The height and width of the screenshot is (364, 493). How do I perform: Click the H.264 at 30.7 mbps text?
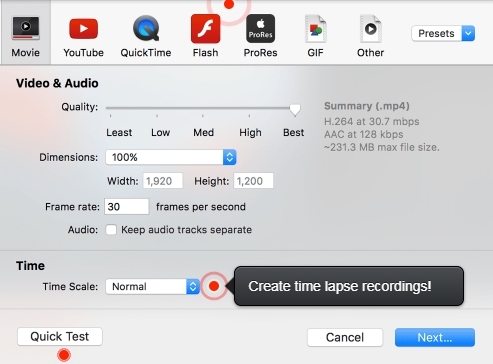pos(372,121)
